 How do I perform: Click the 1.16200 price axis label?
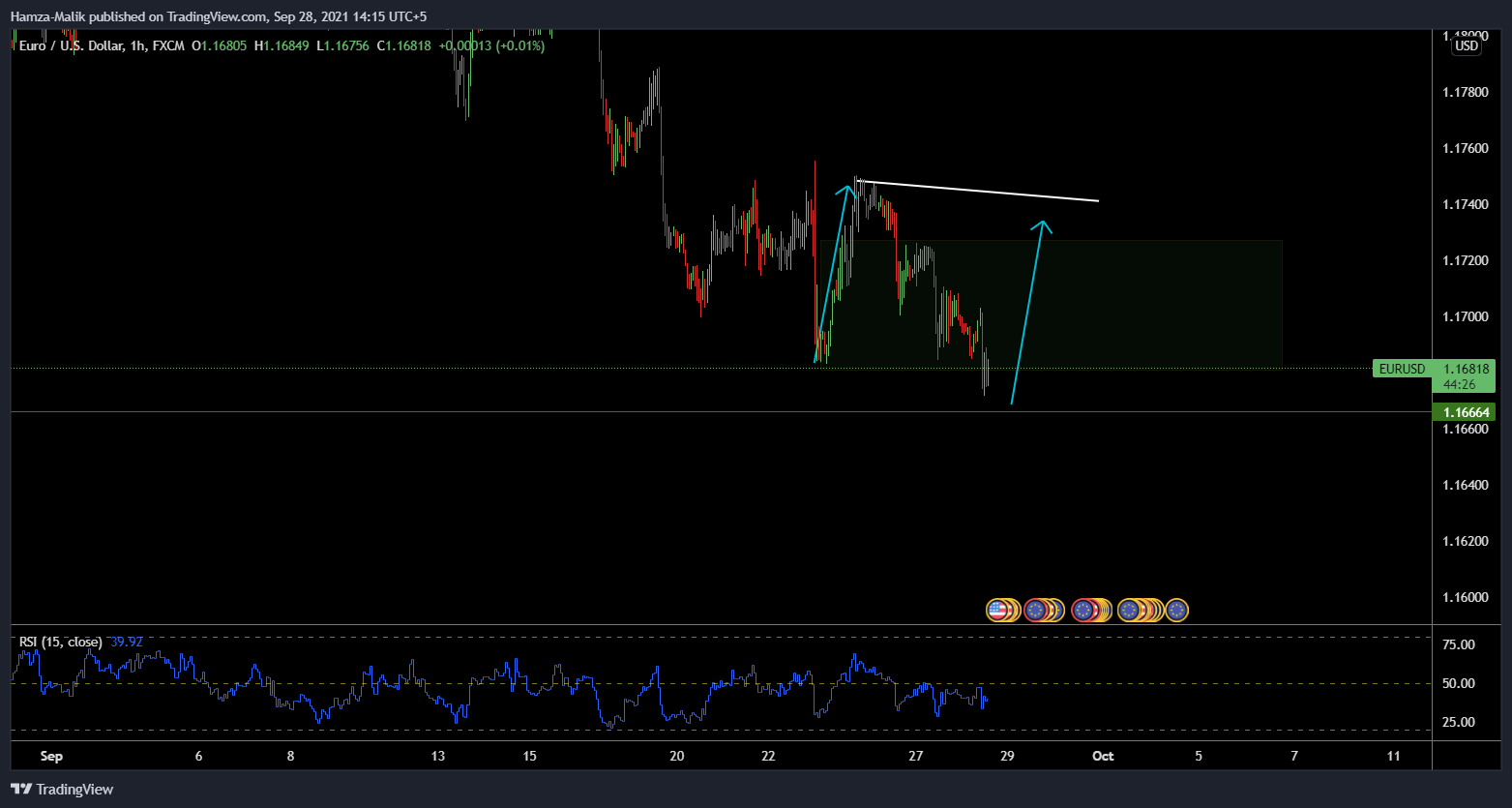tap(1465, 541)
